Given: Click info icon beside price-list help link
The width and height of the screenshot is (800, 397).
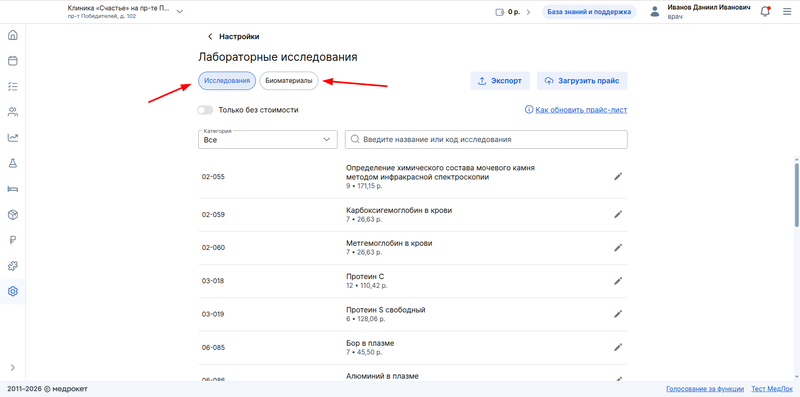Looking at the screenshot, I should 529,110.
